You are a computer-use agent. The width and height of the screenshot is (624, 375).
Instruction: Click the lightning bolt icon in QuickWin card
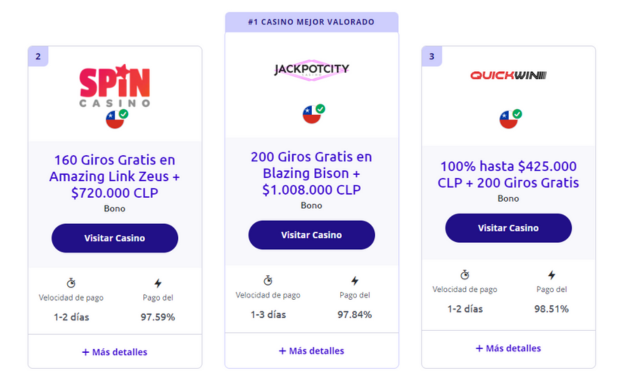(552, 275)
